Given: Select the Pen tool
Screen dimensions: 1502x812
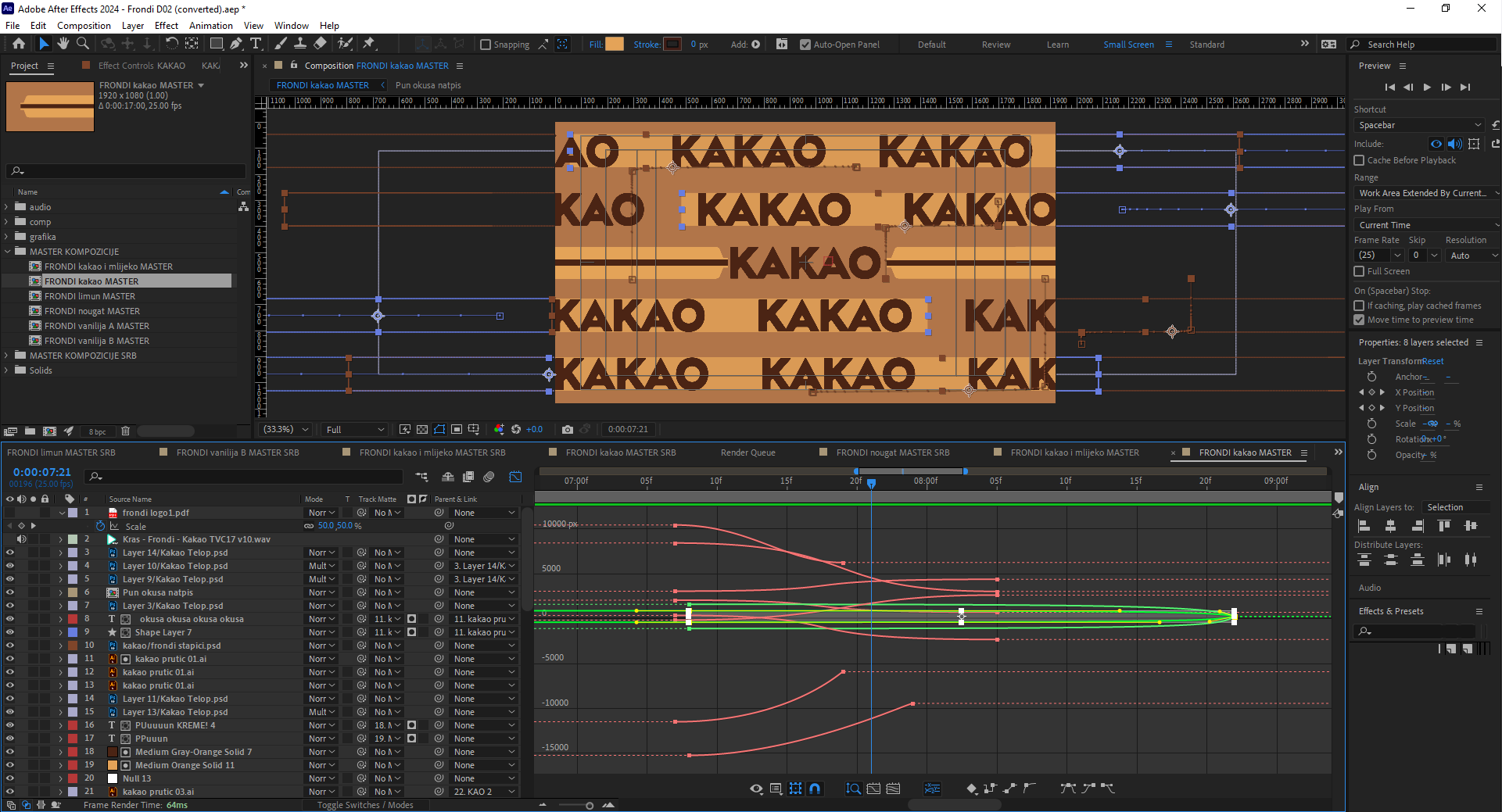Looking at the screenshot, I should tap(236, 44).
